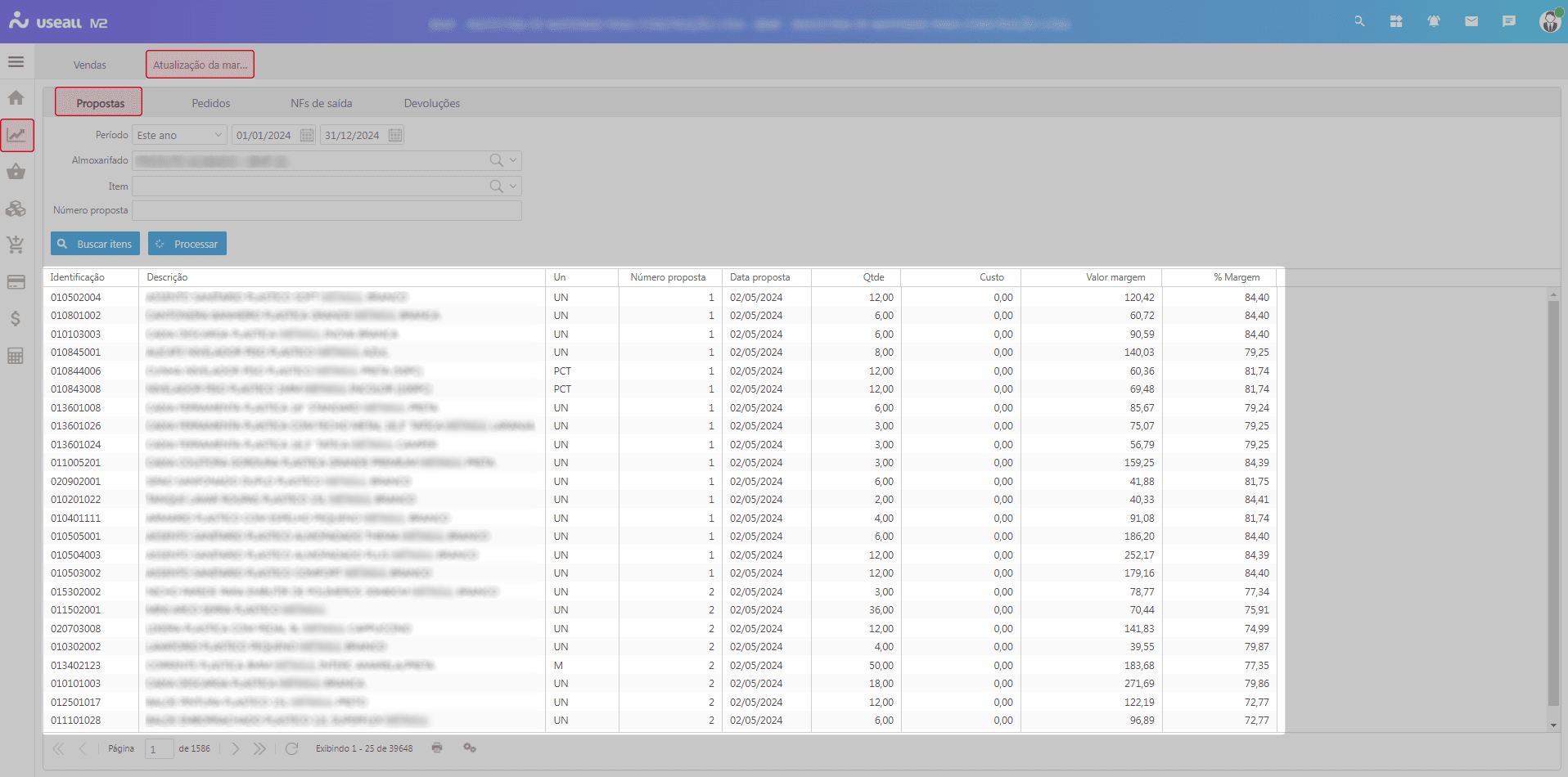Switch to the NFs de saída tab
1568x777 pixels.
click(321, 103)
